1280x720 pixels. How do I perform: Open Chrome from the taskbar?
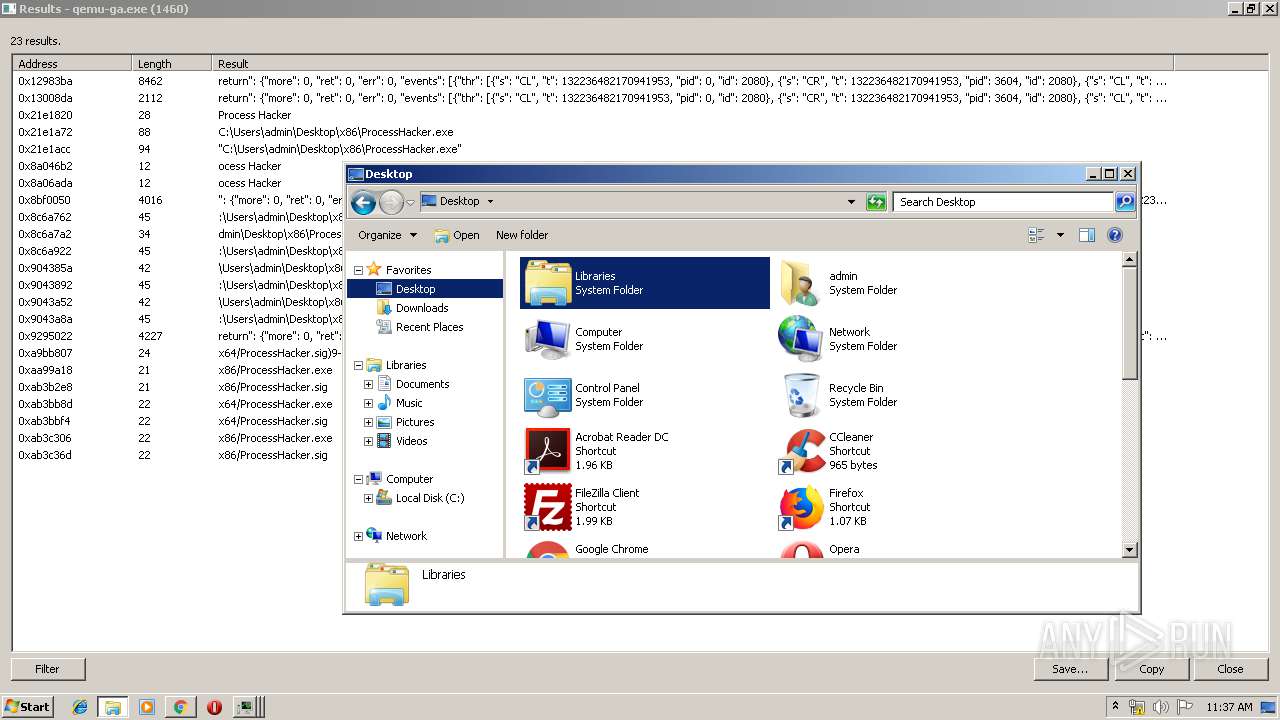(x=180, y=707)
